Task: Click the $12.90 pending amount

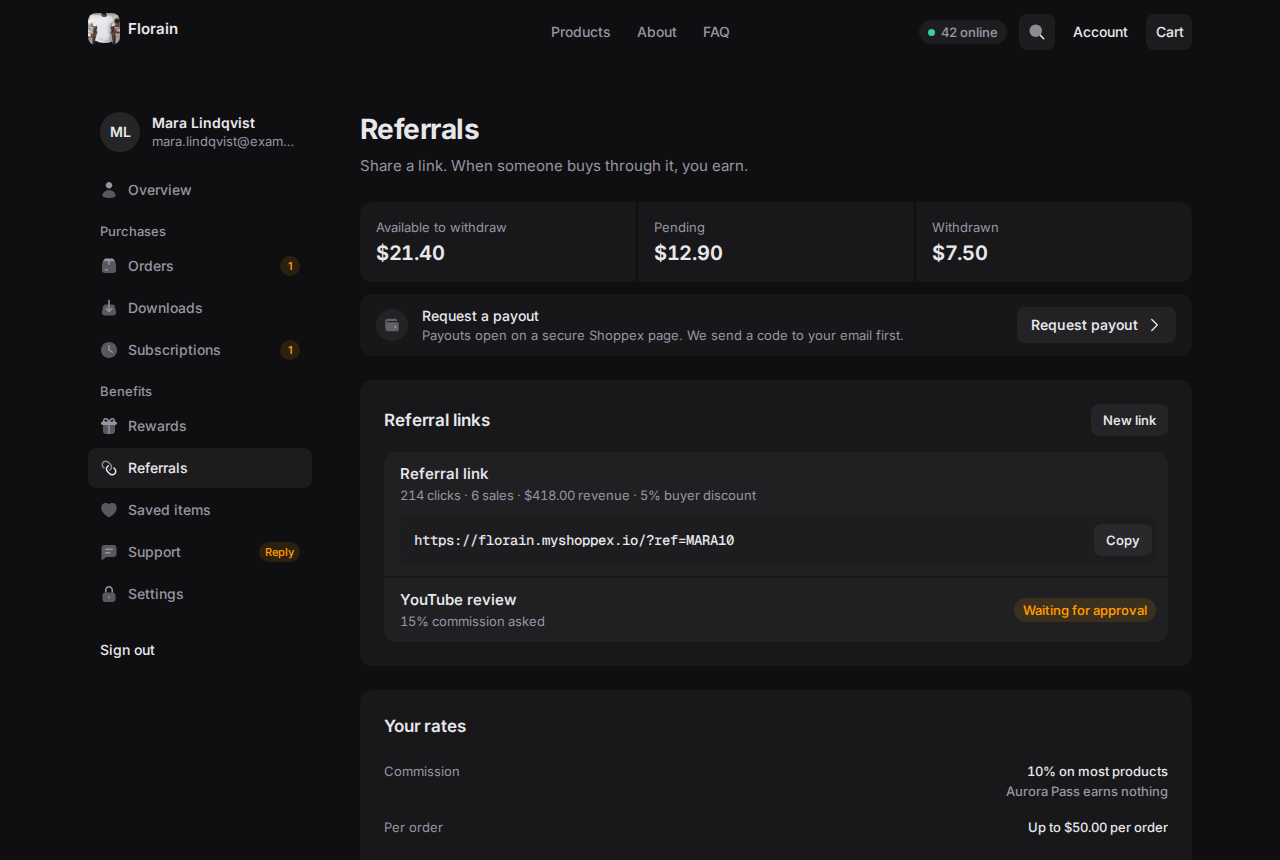Action: [x=688, y=253]
